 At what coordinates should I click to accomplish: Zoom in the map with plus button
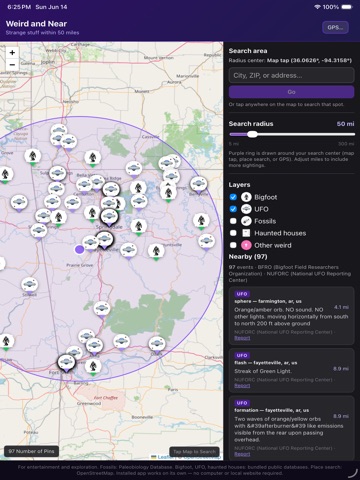[12, 52]
